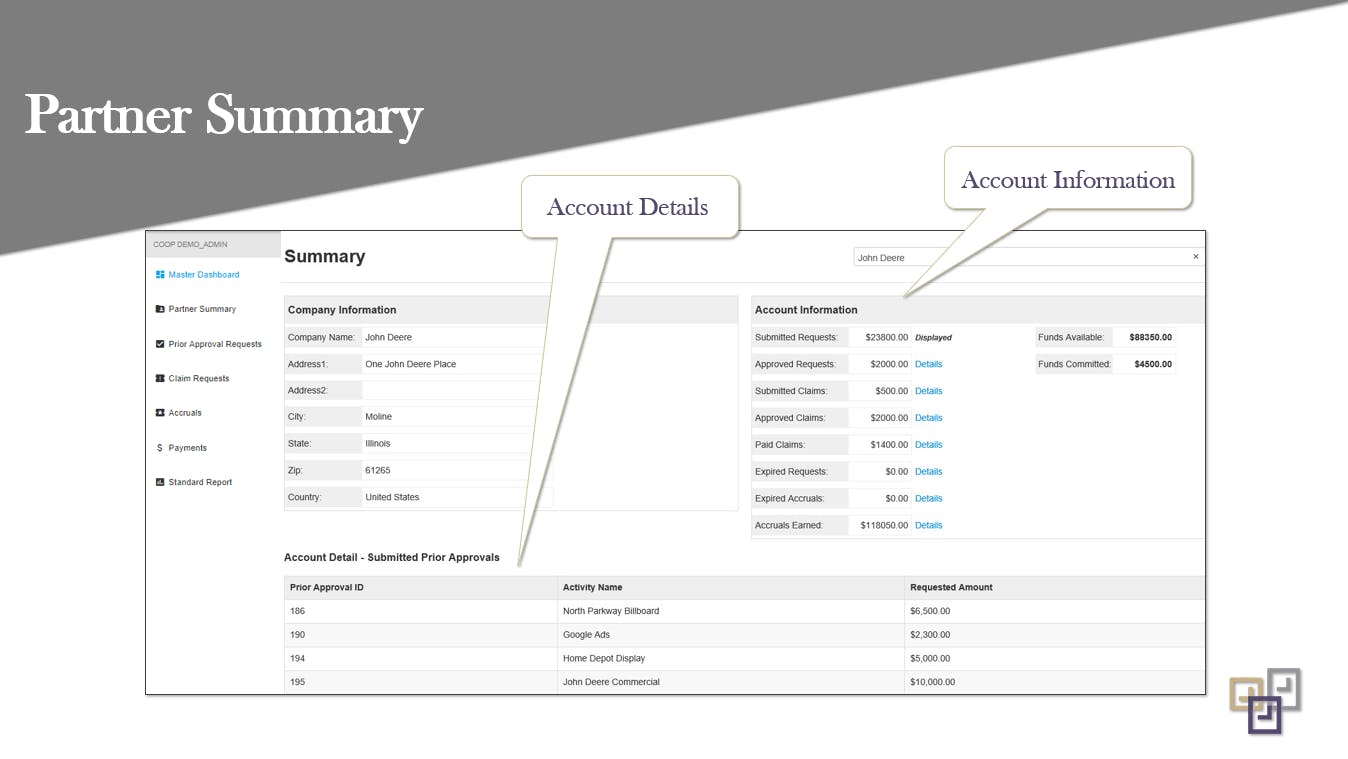Viewport: 1348px width, 759px height.
Task: Click the Standard Report chart icon
Action: tap(160, 482)
